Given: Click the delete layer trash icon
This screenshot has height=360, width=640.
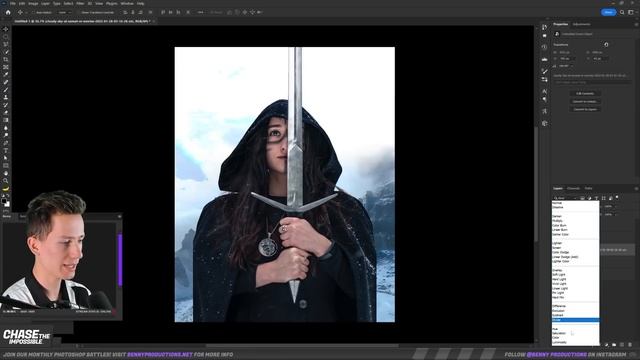Looking at the screenshot, I should point(630,345).
